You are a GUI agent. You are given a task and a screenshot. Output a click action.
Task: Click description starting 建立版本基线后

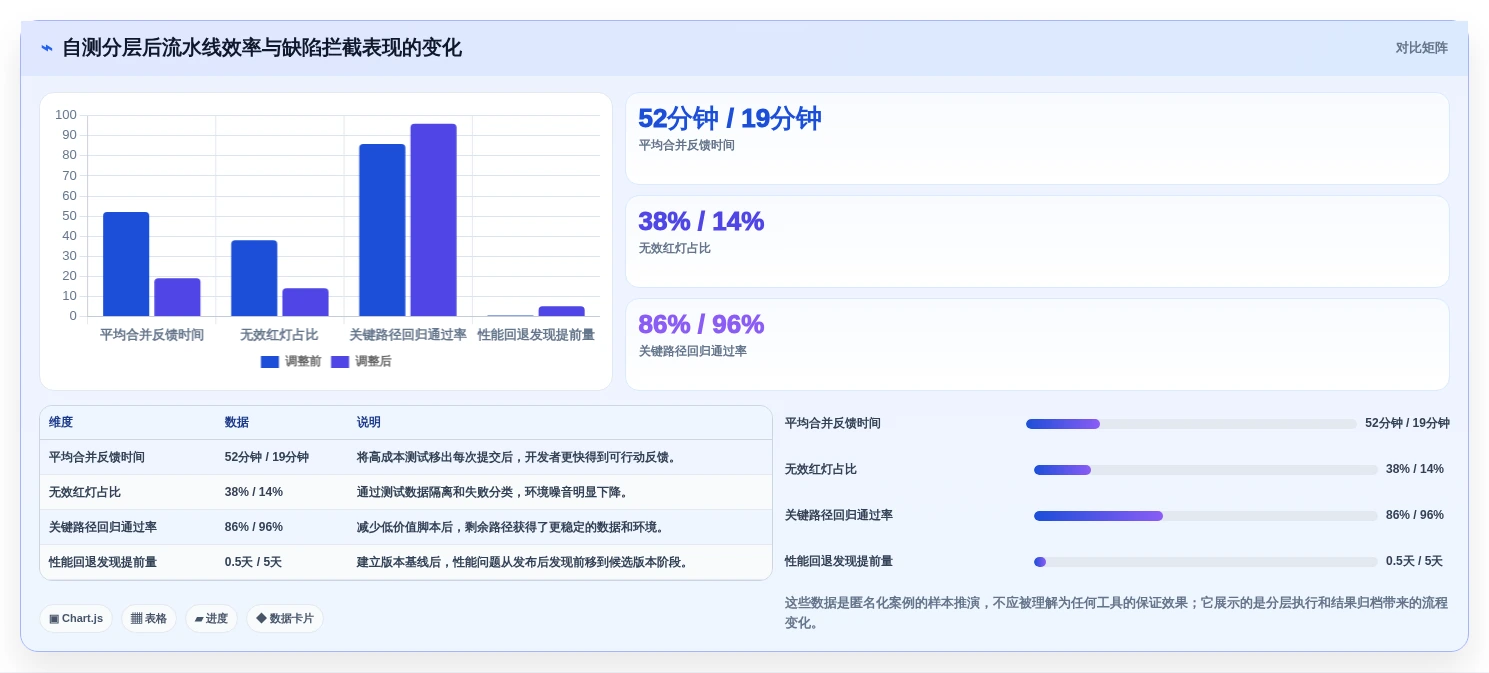point(525,562)
